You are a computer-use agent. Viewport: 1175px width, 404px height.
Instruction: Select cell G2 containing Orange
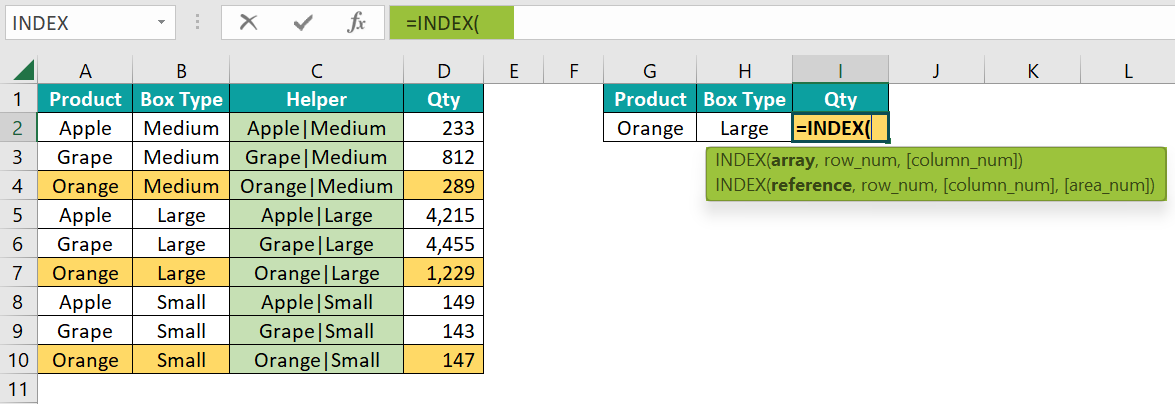pyautogui.click(x=650, y=128)
